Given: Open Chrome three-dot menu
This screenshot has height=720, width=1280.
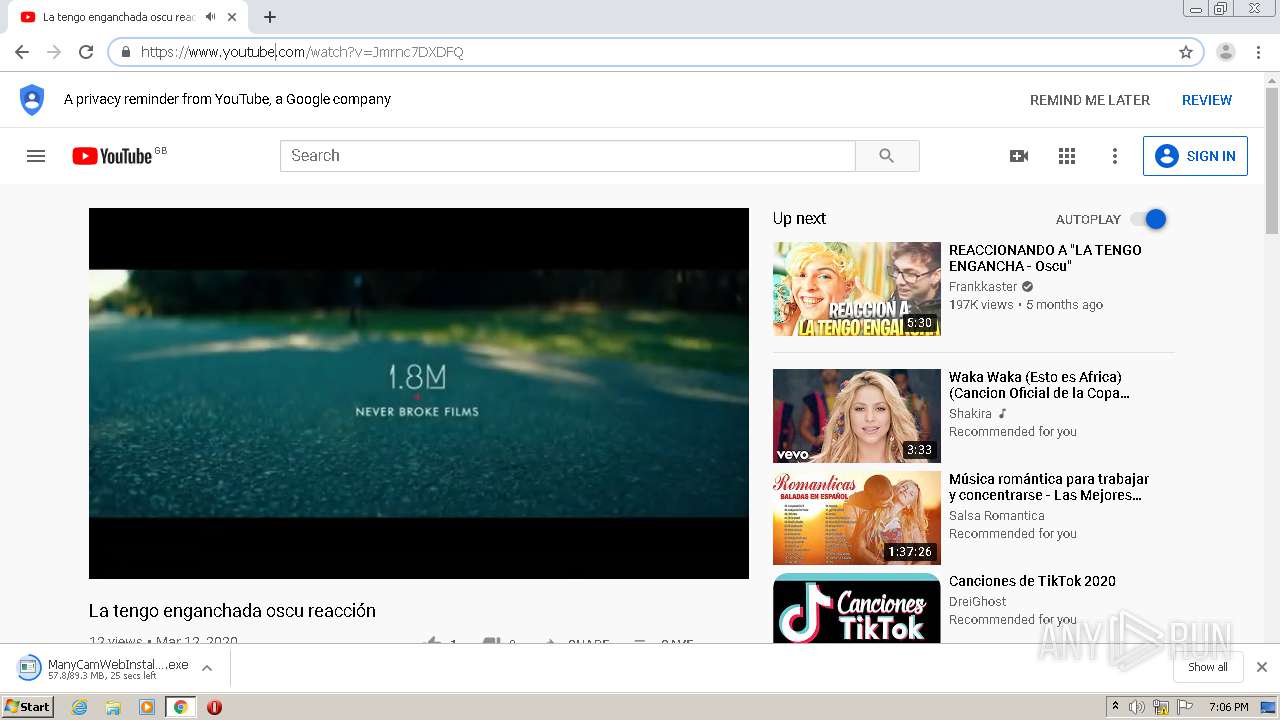Looking at the screenshot, I should (1258, 52).
